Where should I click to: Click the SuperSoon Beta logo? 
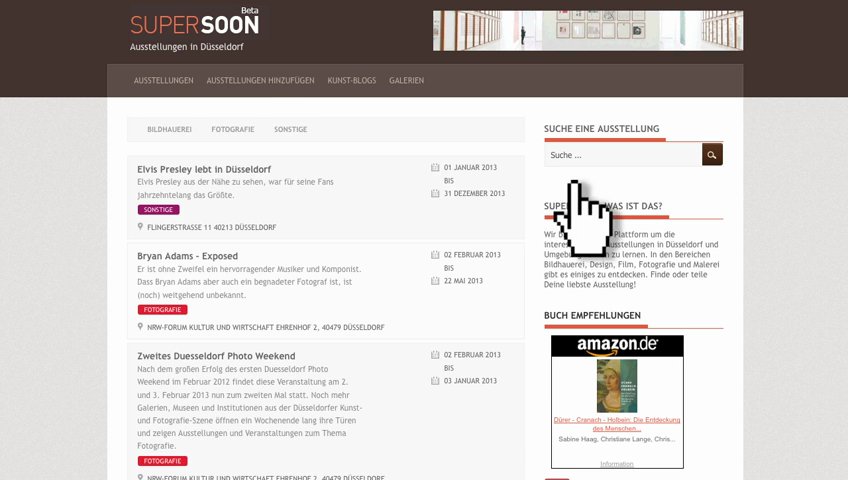coord(195,24)
